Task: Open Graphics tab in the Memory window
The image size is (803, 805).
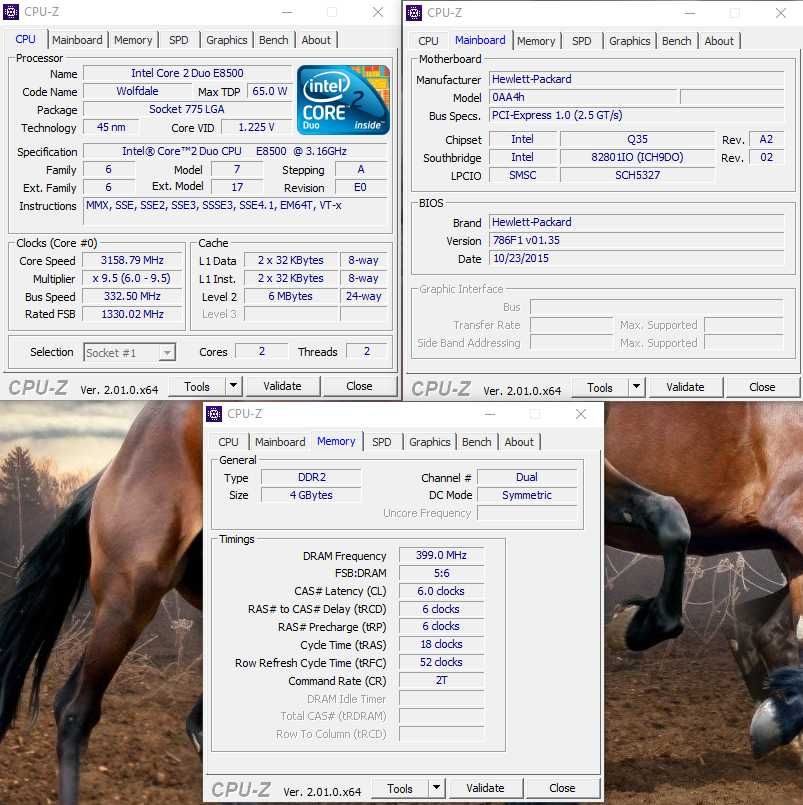Action: (x=430, y=442)
